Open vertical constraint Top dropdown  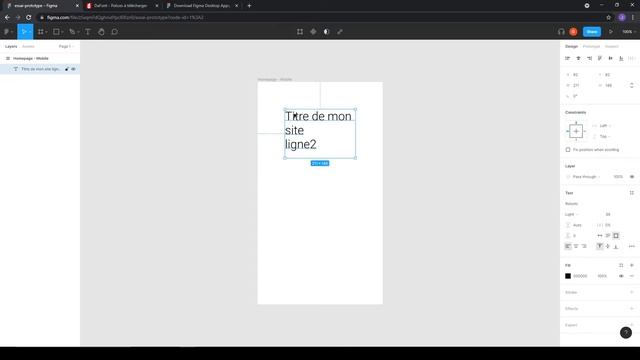coord(605,136)
